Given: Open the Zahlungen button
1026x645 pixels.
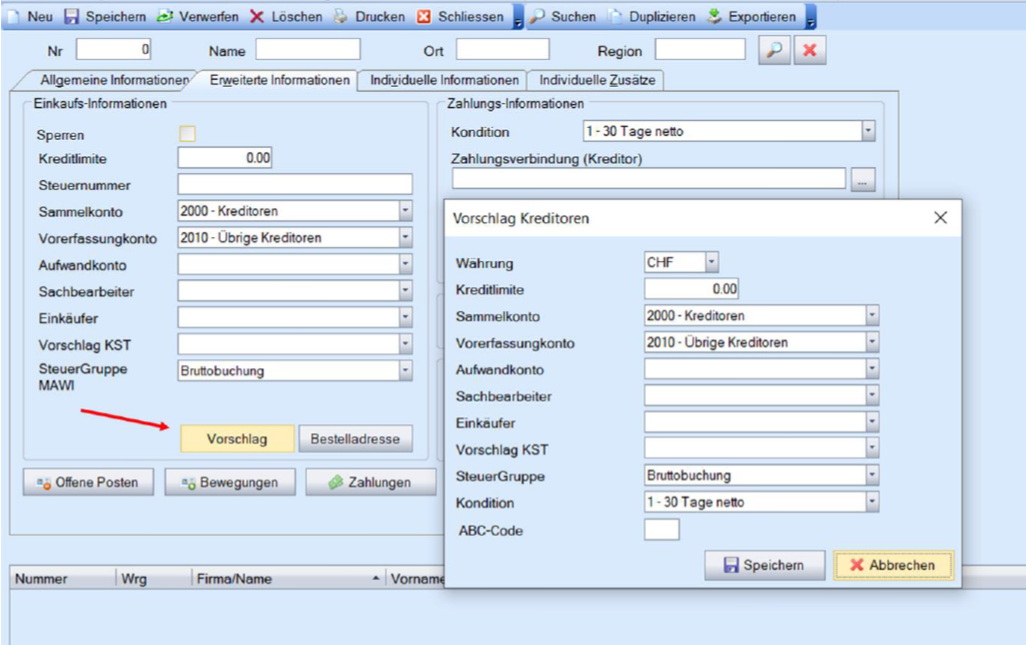Looking at the screenshot, I should pyautogui.click(x=371, y=482).
